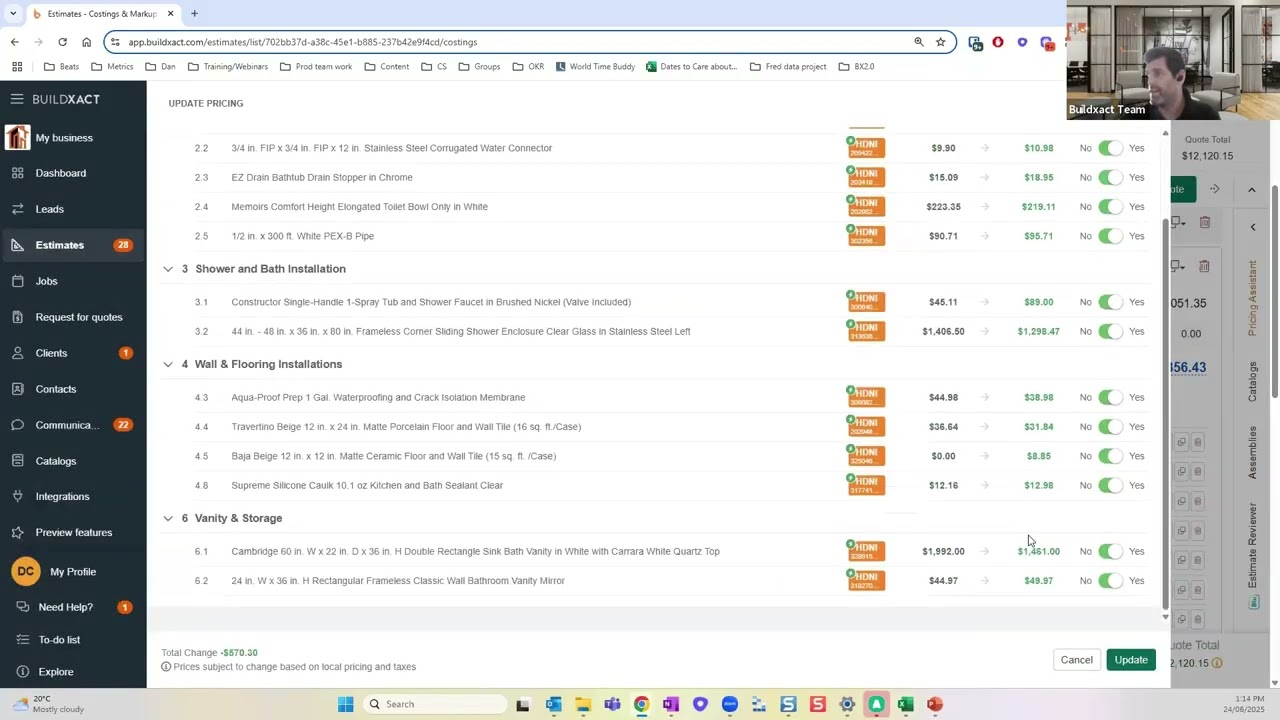Screen dimensions: 1280x720
Task: Open Integrations in the sidebar
Action: pos(62,496)
